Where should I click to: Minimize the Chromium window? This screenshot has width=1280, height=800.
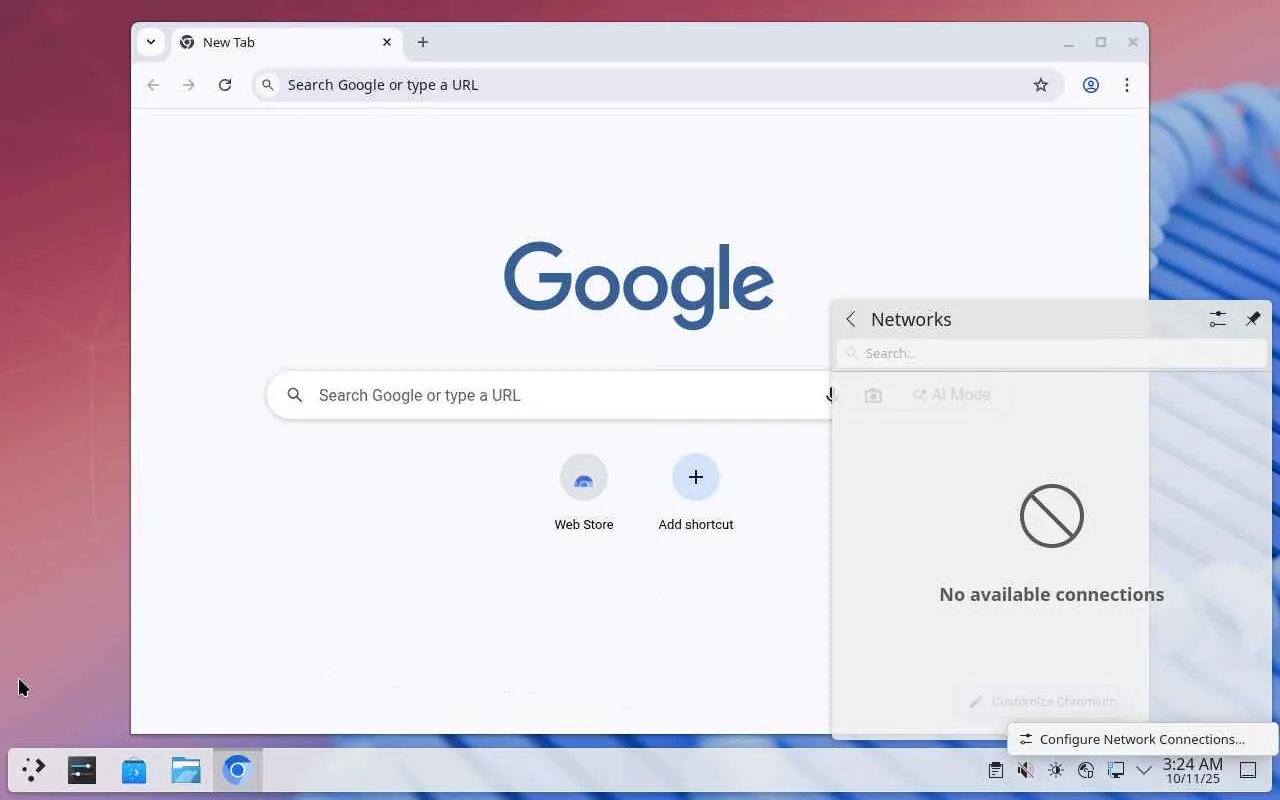1069,42
